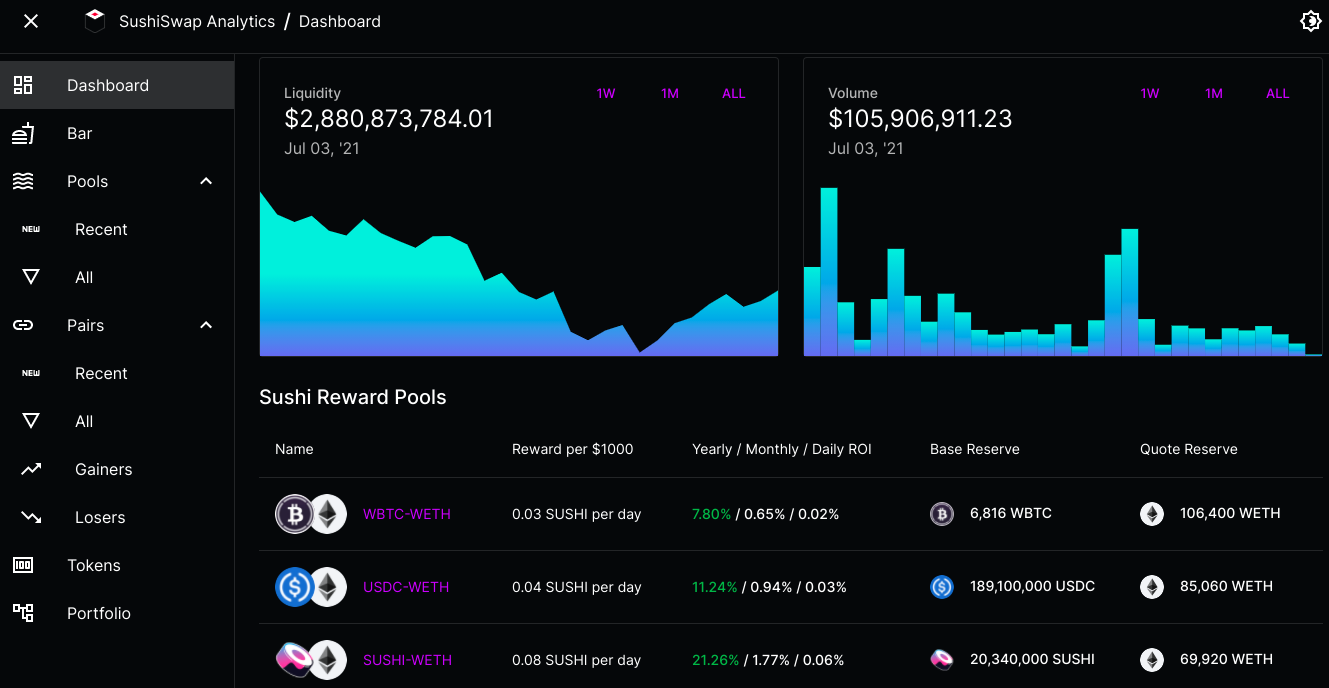Click the Portfolio tree icon

(x=23, y=613)
